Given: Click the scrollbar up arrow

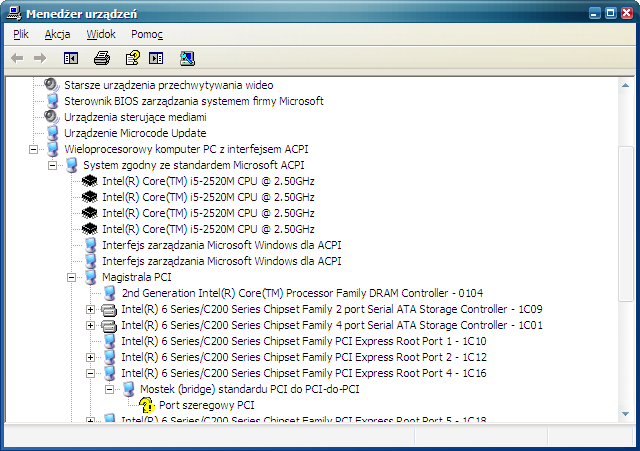Looking at the screenshot, I should tap(625, 85).
